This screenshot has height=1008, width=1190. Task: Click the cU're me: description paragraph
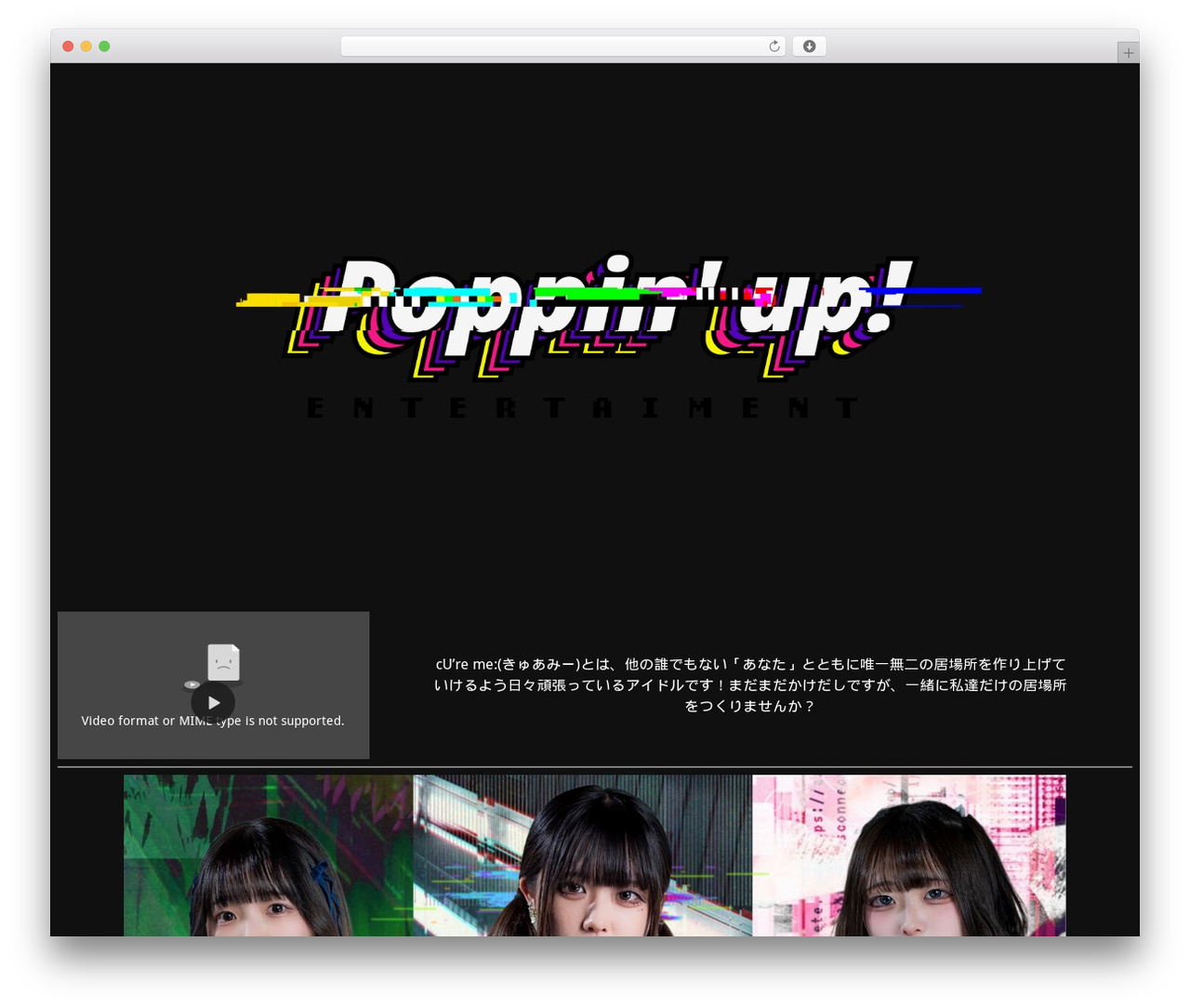coord(750,685)
